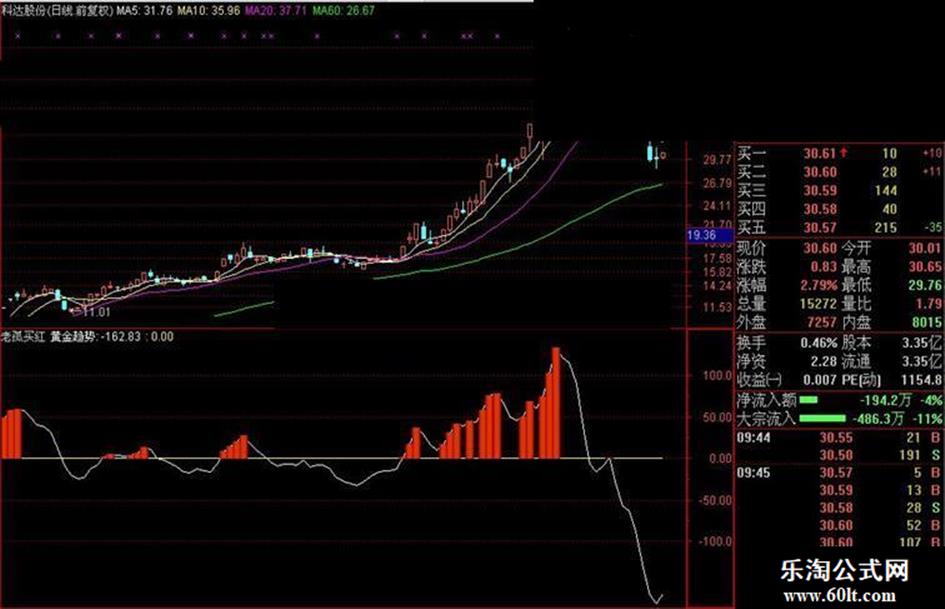Click the PE(动) value 1154.8
This screenshot has height=609, width=945.
pos(921,380)
